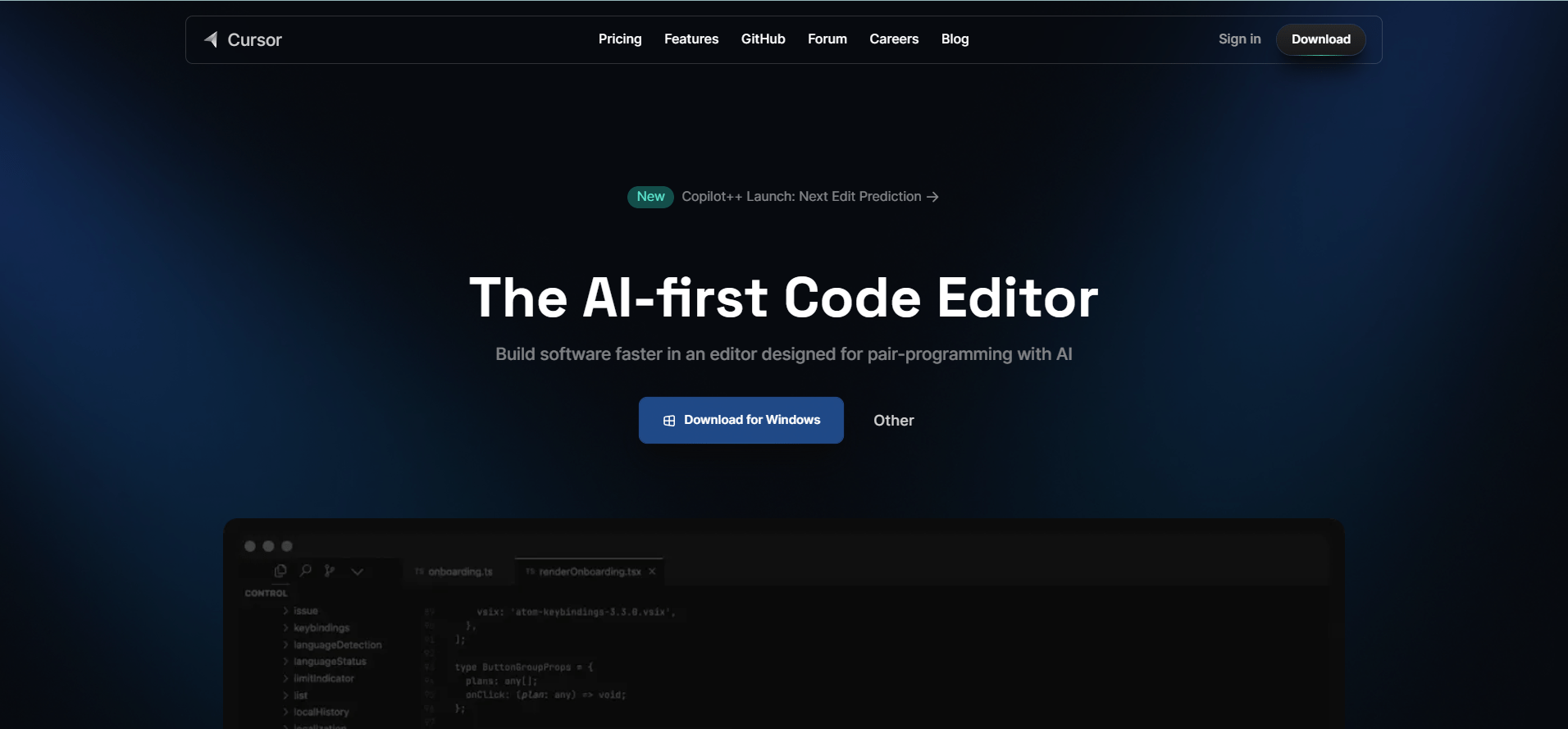Click arrow after Next Edit Prediction
Image resolution: width=1568 pixels, height=729 pixels.
pyautogui.click(x=932, y=197)
